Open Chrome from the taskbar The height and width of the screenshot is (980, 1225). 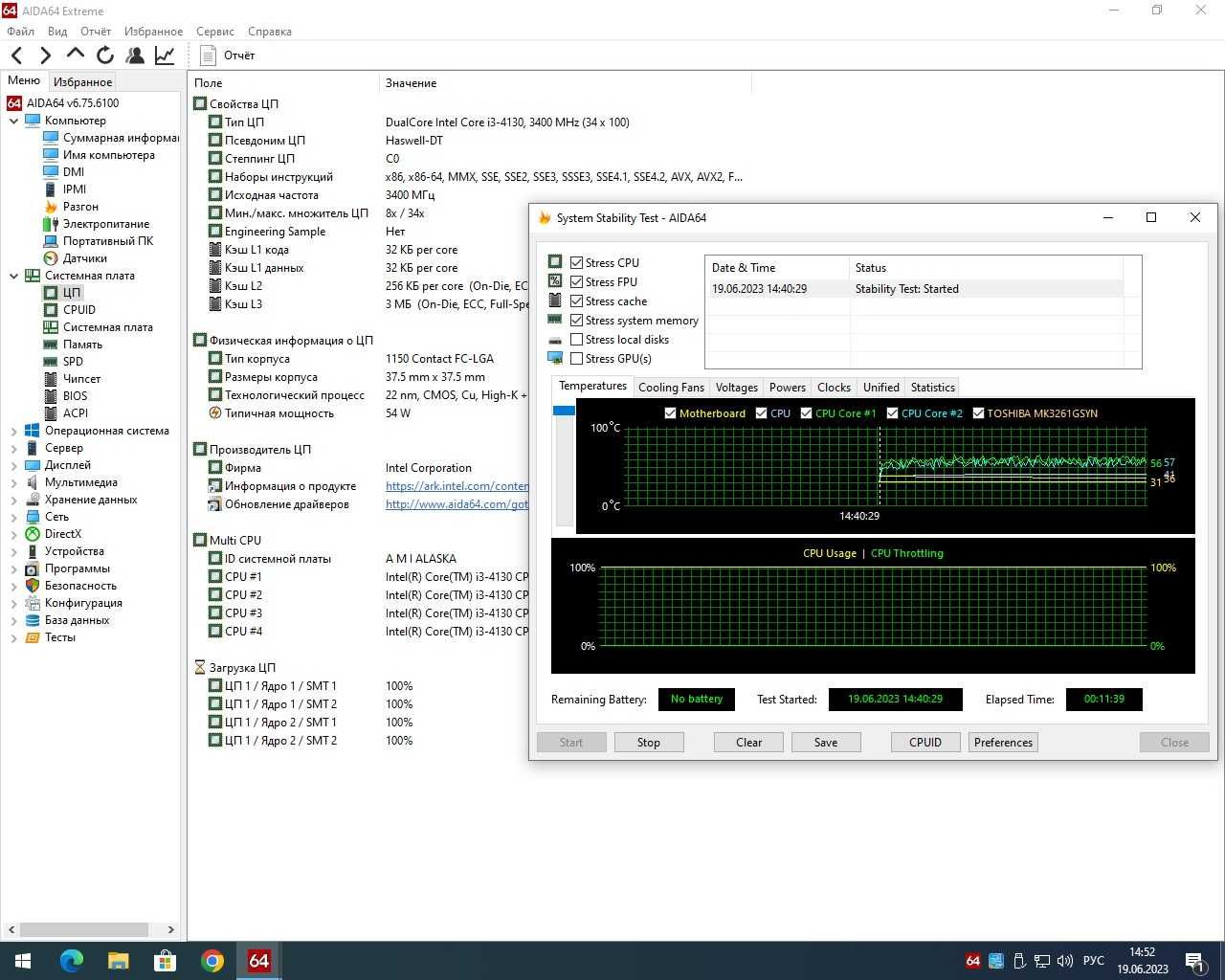pos(212,961)
